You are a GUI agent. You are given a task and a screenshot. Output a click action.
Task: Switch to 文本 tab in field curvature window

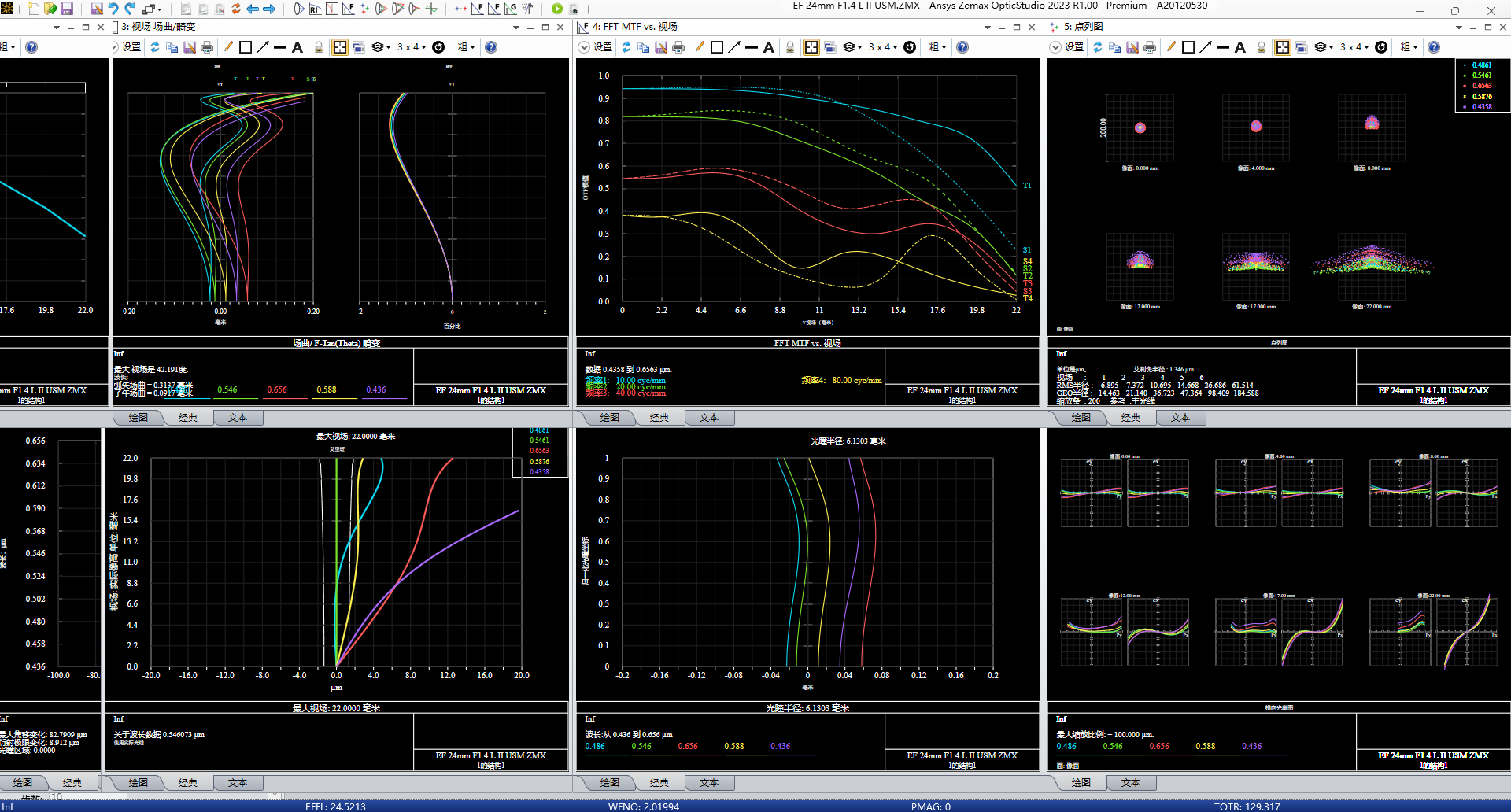coord(238,418)
